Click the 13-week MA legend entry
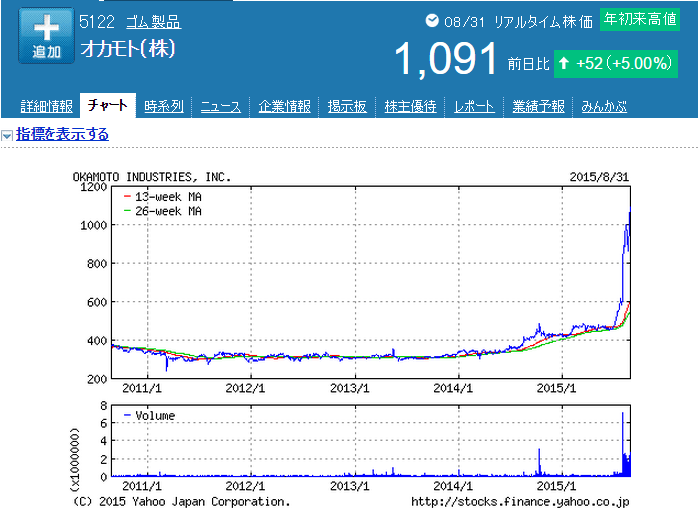This screenshot has height=509, width=699. point(163,197)
